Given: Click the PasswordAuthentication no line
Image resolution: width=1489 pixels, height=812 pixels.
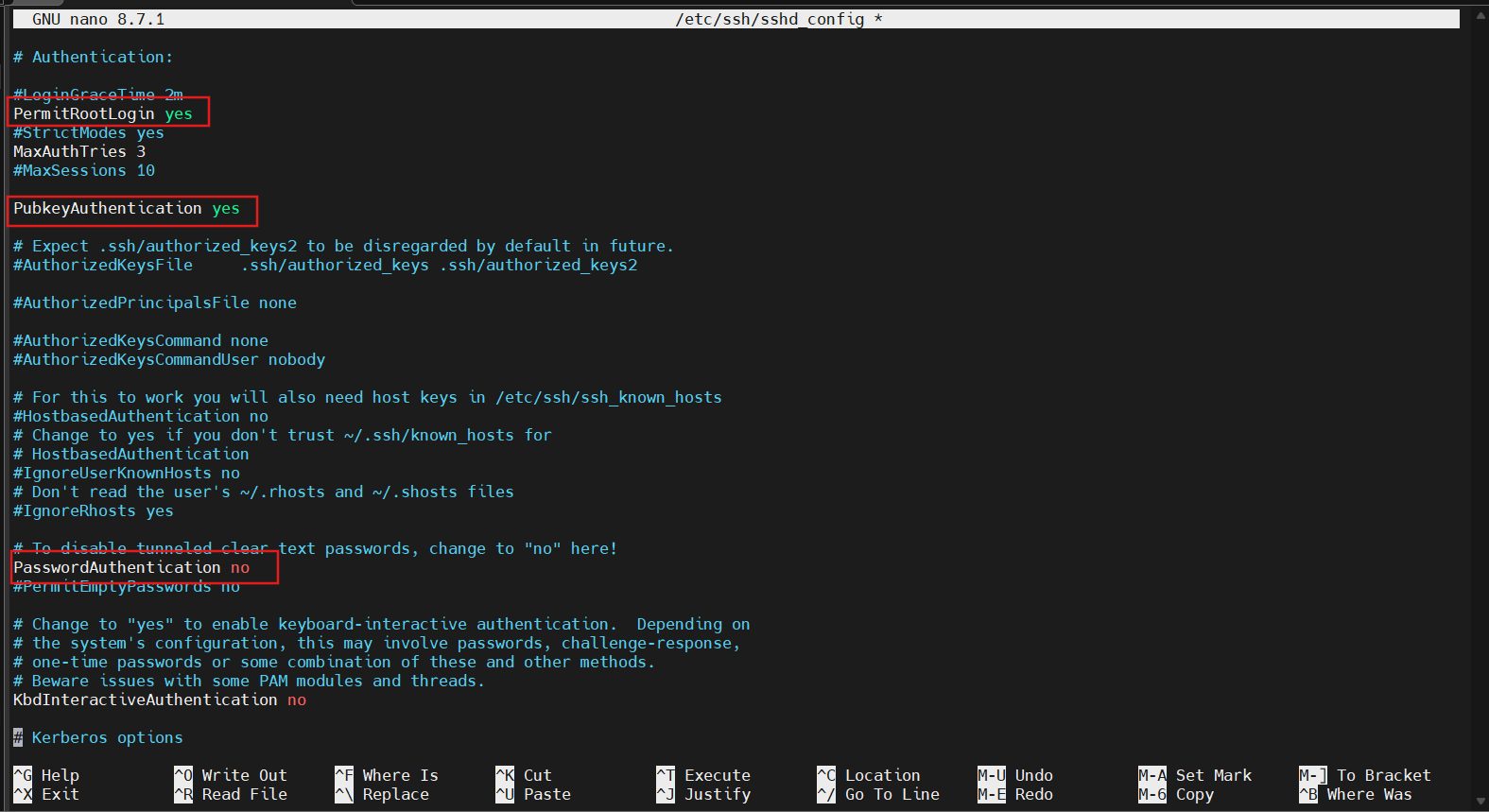Looking at the screenshot, I should coord(131,567).
